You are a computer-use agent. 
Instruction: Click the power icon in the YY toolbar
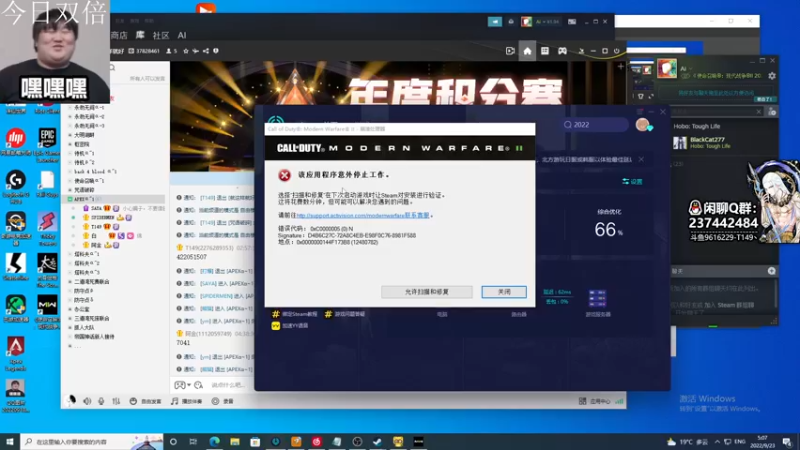[616, 51]
